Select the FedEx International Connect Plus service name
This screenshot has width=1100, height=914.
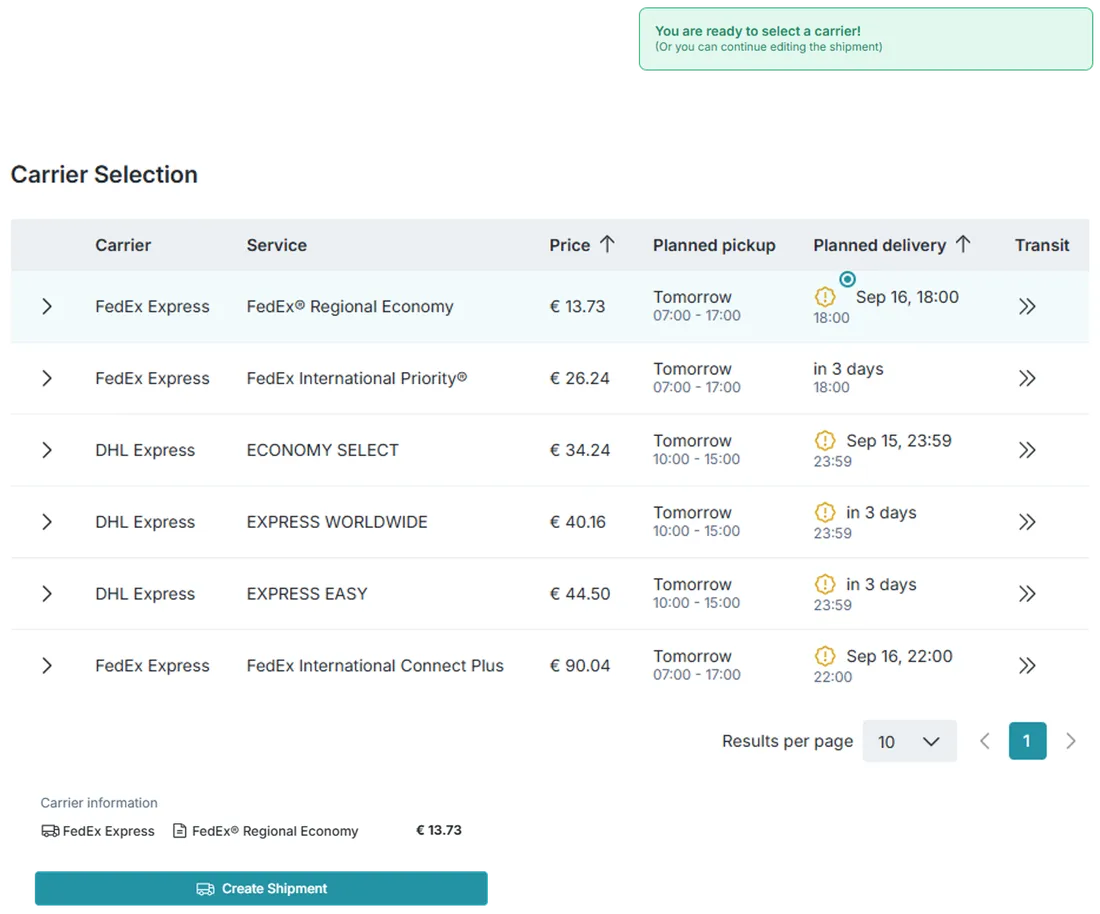tap(375, 666)
